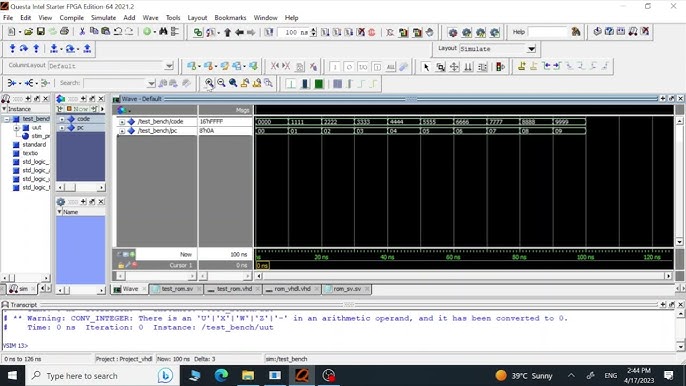The height and width of the screenshot is (386, 686).
Task: Open the Simulate menu
Action: tap(103, 18)
